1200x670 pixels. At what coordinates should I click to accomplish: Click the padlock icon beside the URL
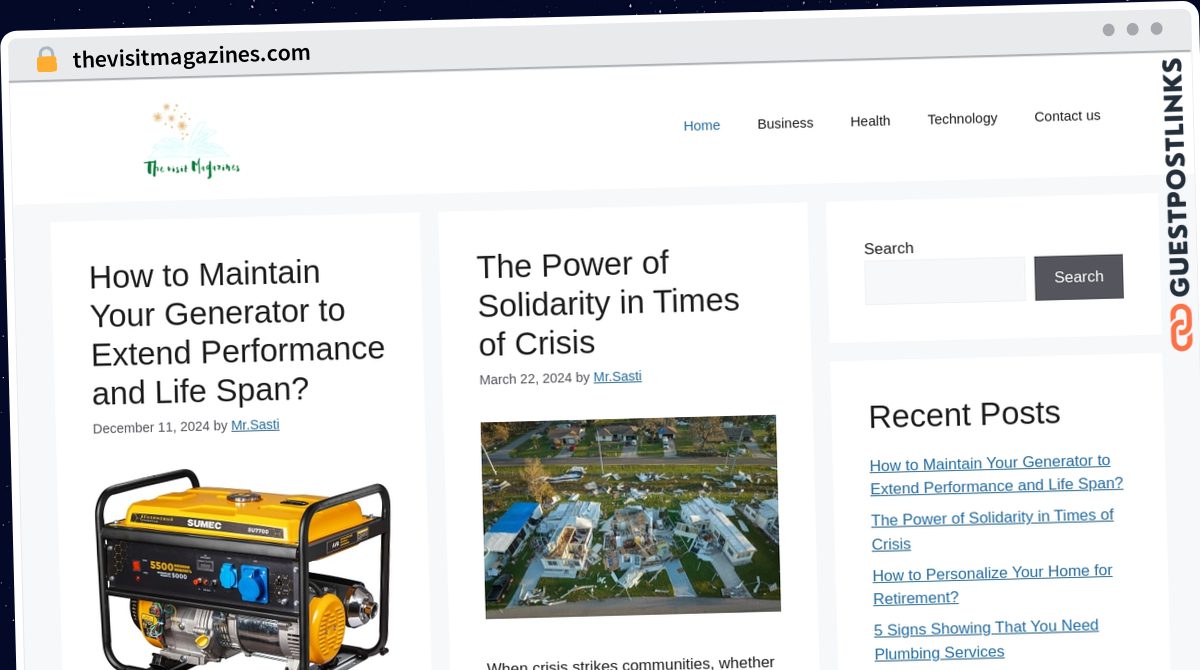[x=46, y=59]
